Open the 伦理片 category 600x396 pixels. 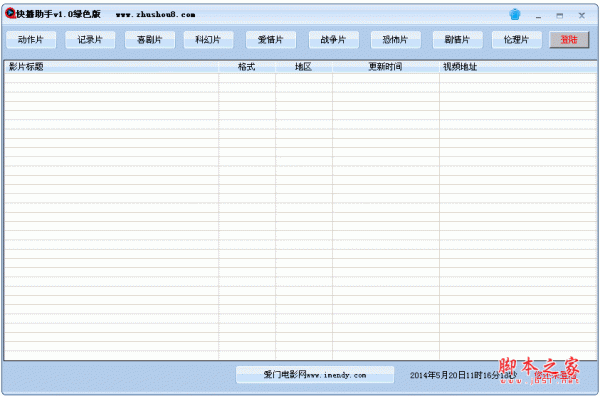click(x=517, y=40)
